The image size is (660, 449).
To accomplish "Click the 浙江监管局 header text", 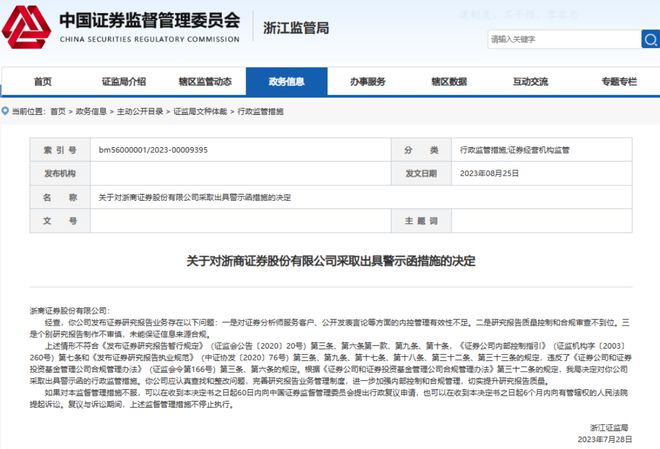I will [296, 28].
